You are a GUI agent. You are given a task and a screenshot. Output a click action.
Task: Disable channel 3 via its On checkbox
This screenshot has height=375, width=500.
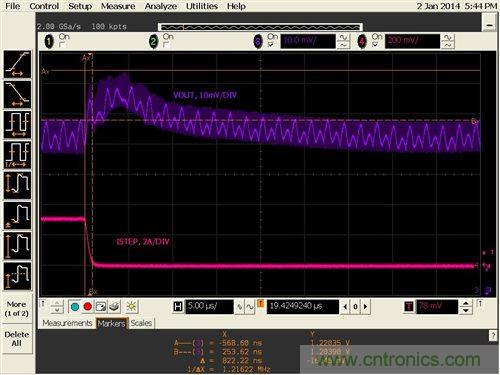pos(271,44)
